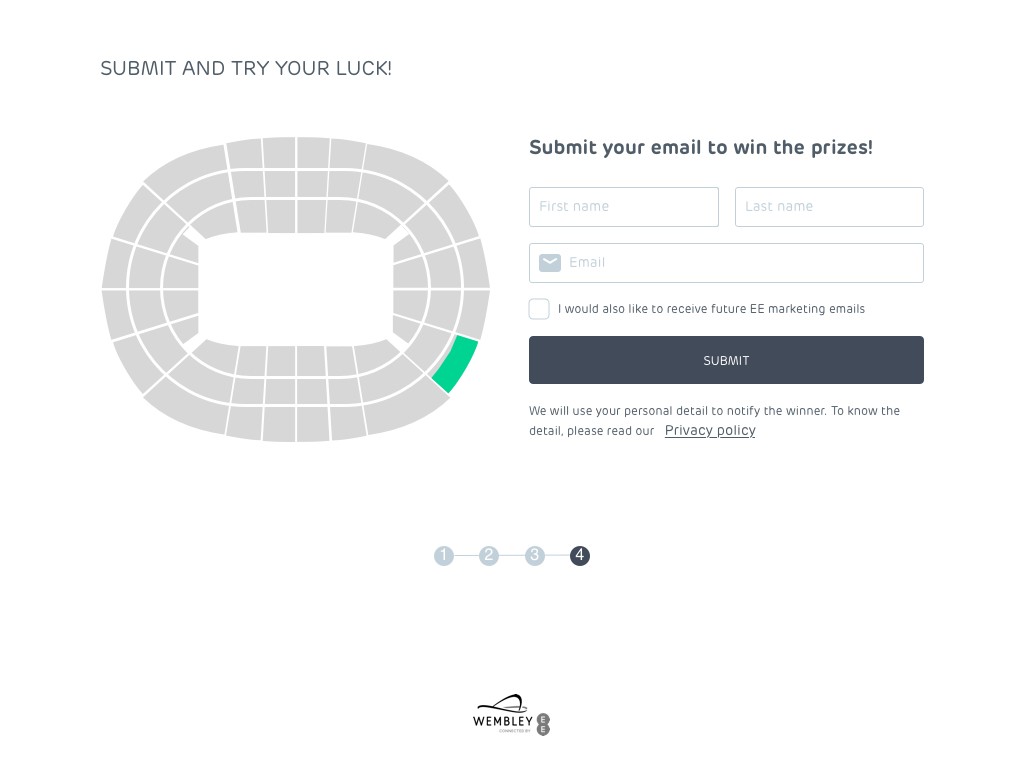Screen dimensions: 1024x768
Task: Go to step 3 indicator
Action: 535,556
